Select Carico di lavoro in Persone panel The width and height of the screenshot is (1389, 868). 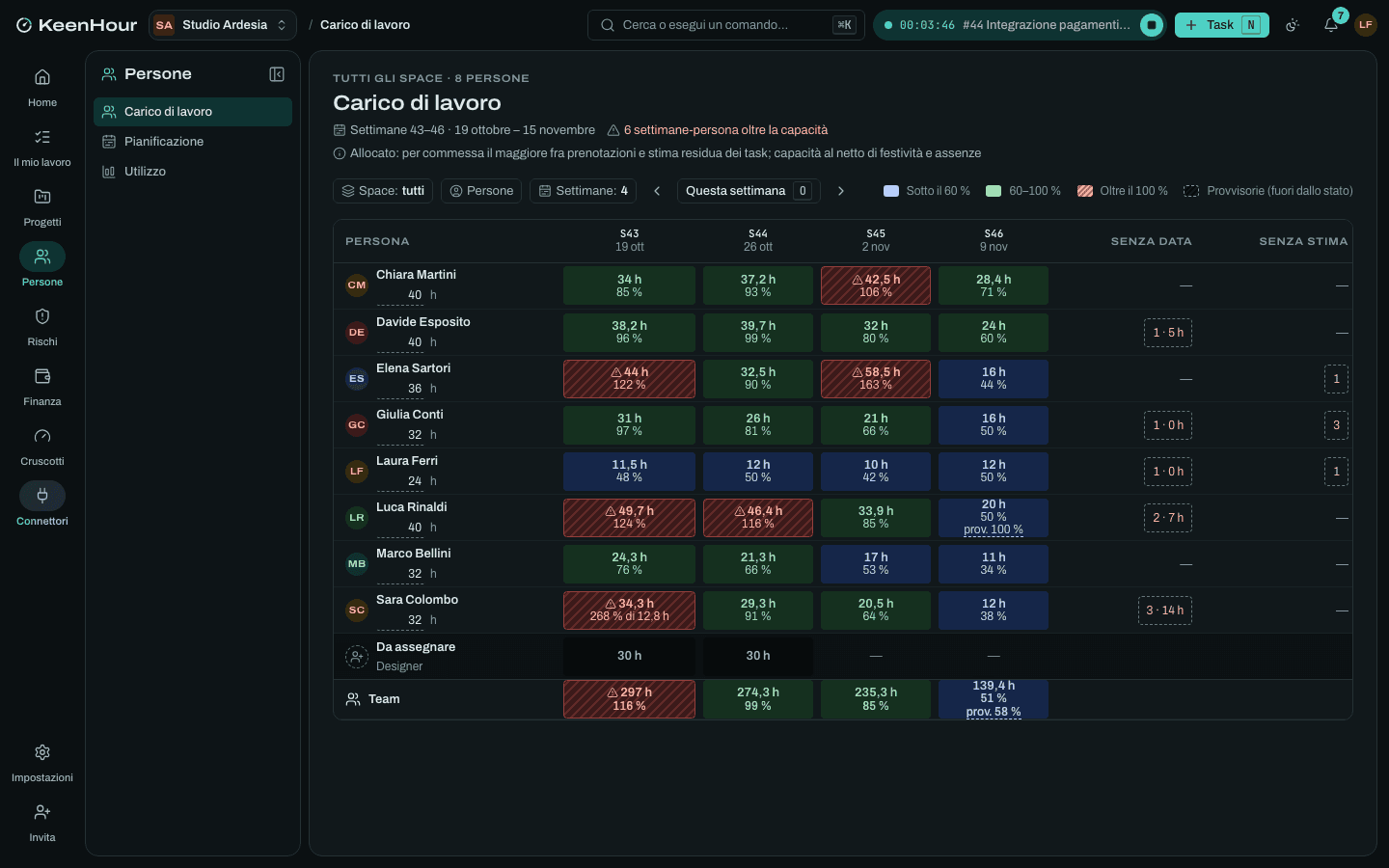(x=193, y=112)
